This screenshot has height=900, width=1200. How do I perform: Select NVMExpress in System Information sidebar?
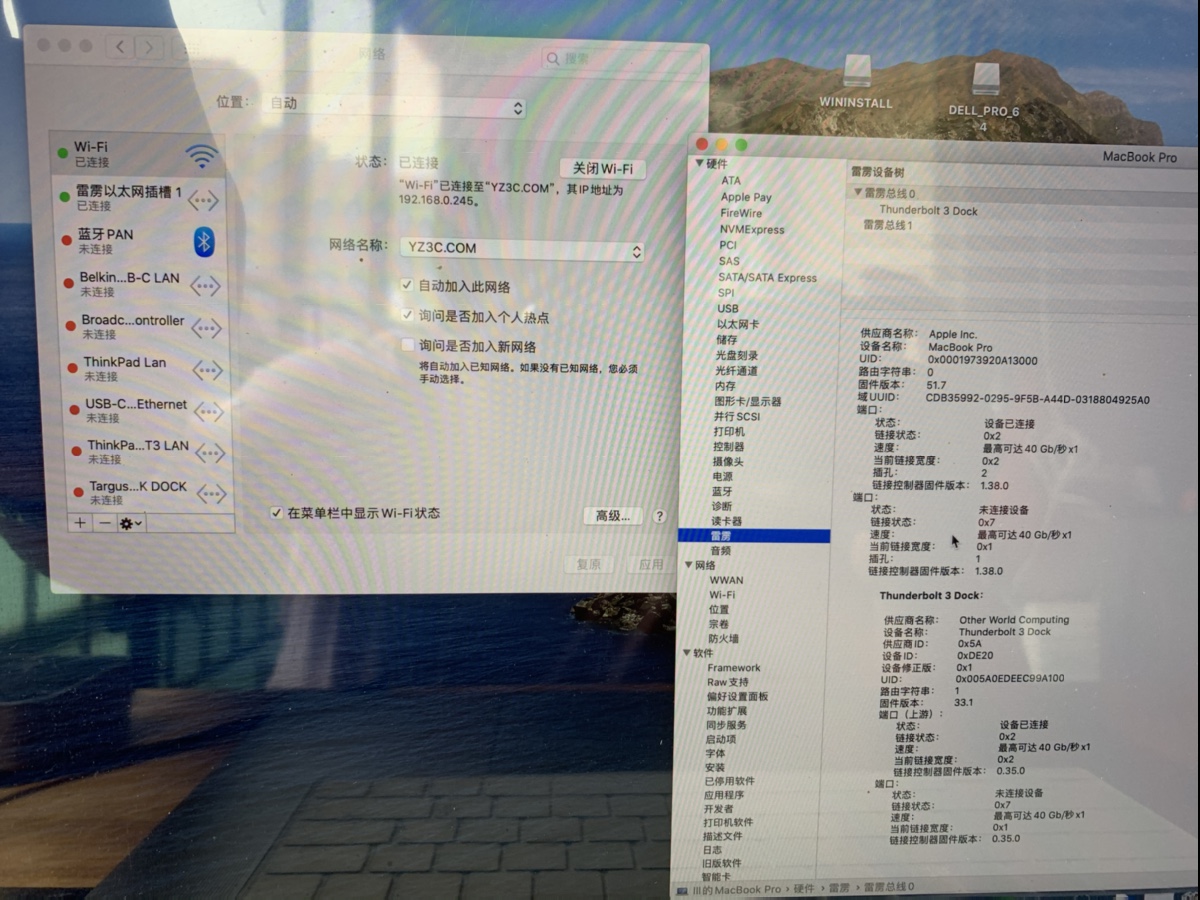[752, 229]
